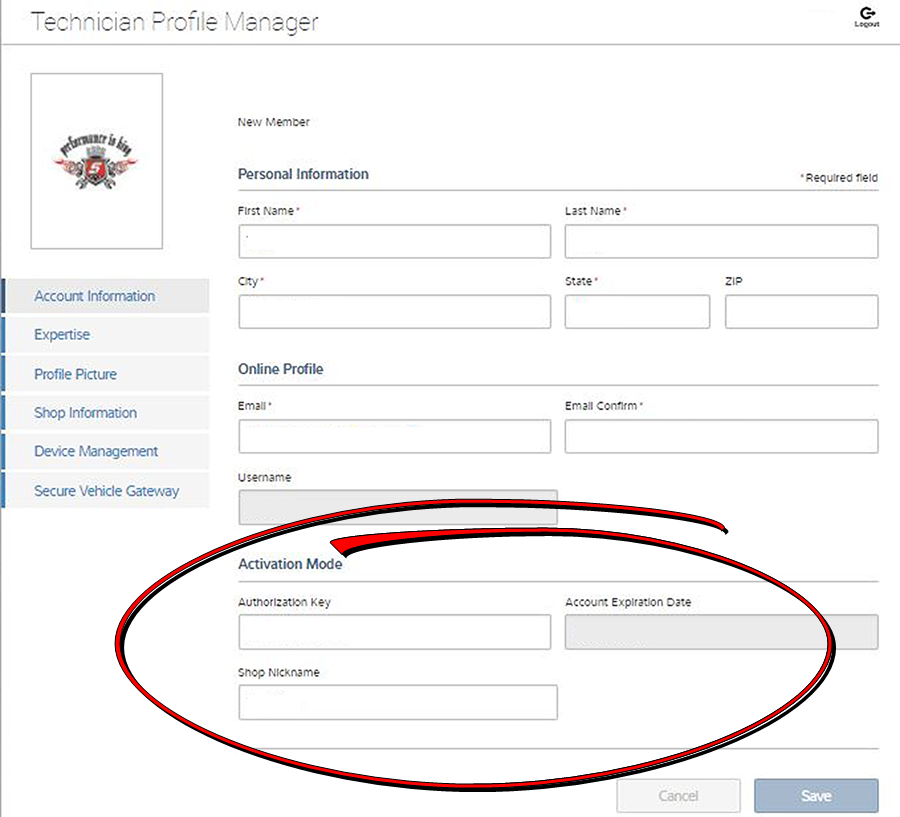
Task: Click the profile picture logo thumbnail
Action: 97,161
